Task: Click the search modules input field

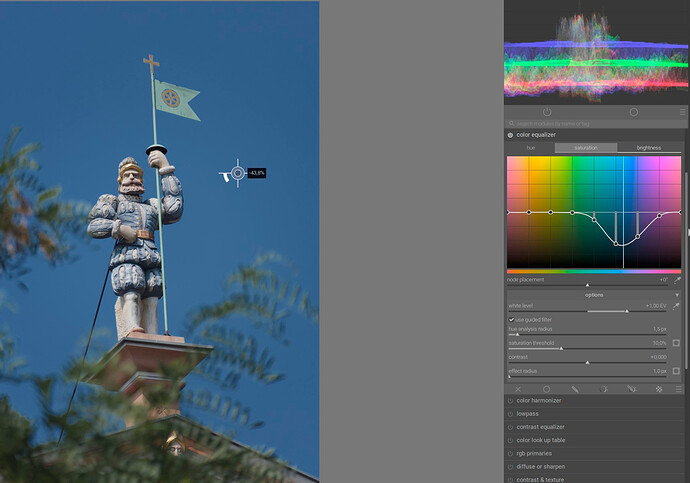Action: [x=595, y=124]
